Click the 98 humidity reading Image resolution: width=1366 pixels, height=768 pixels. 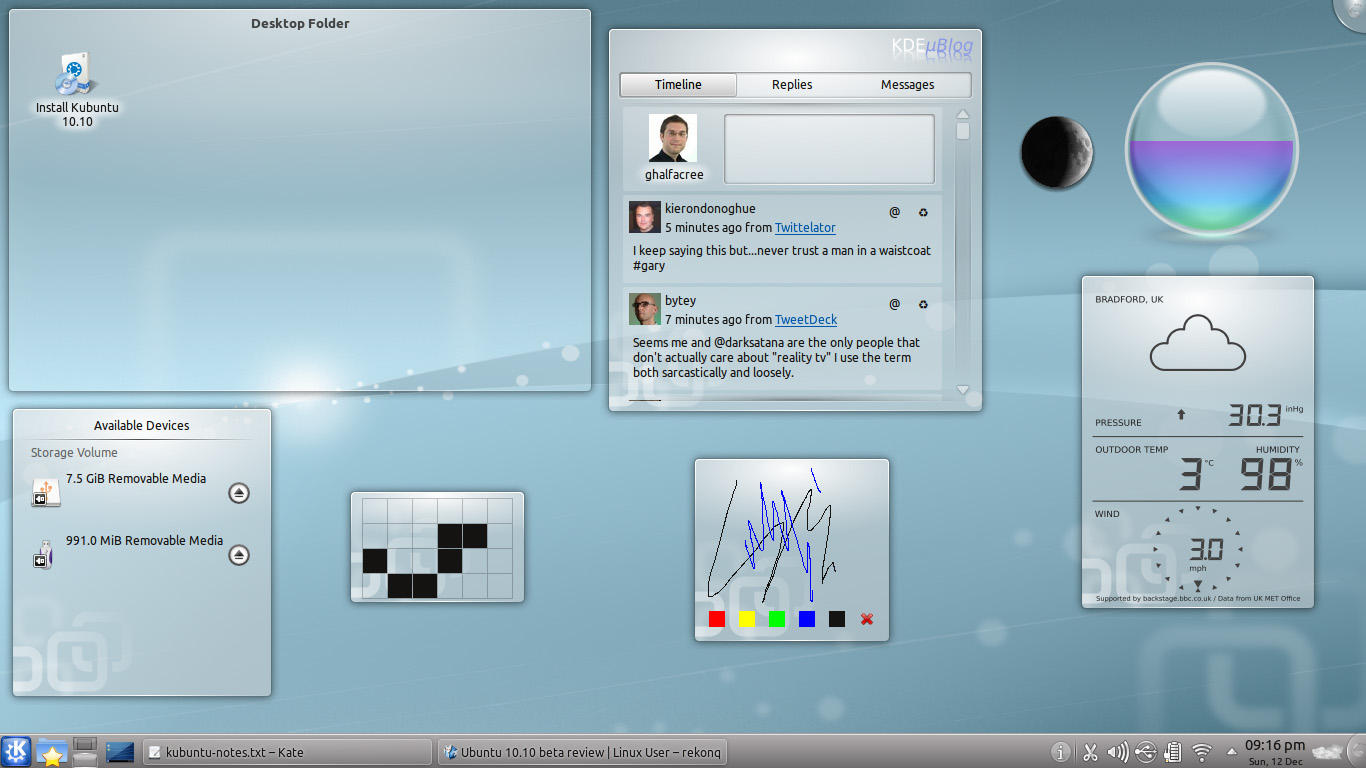[1267, 474]
